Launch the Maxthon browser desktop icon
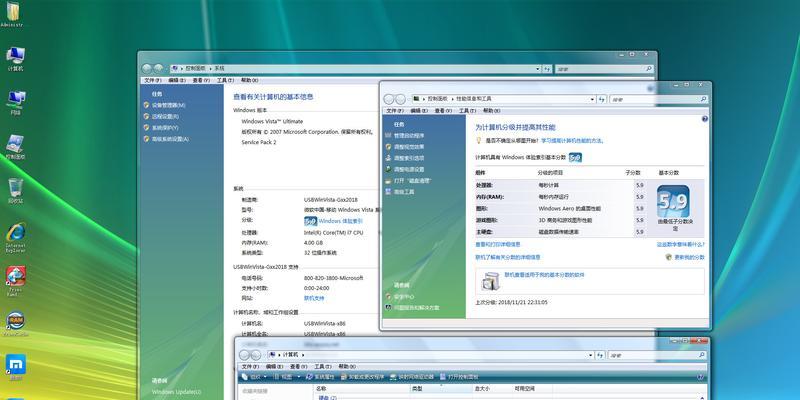800x400 pixels. [15, 367]
